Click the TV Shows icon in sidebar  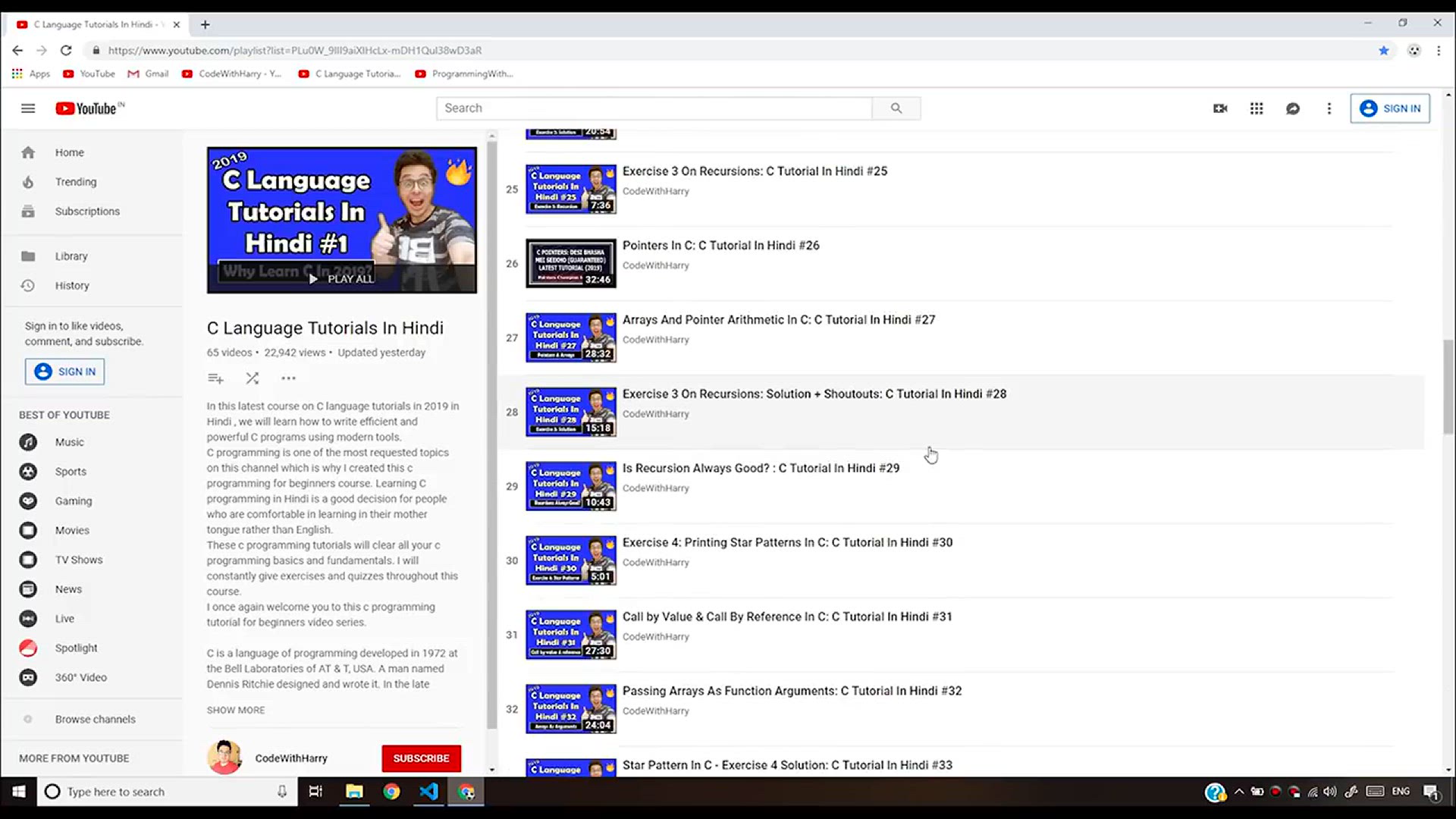pos(28,560)
